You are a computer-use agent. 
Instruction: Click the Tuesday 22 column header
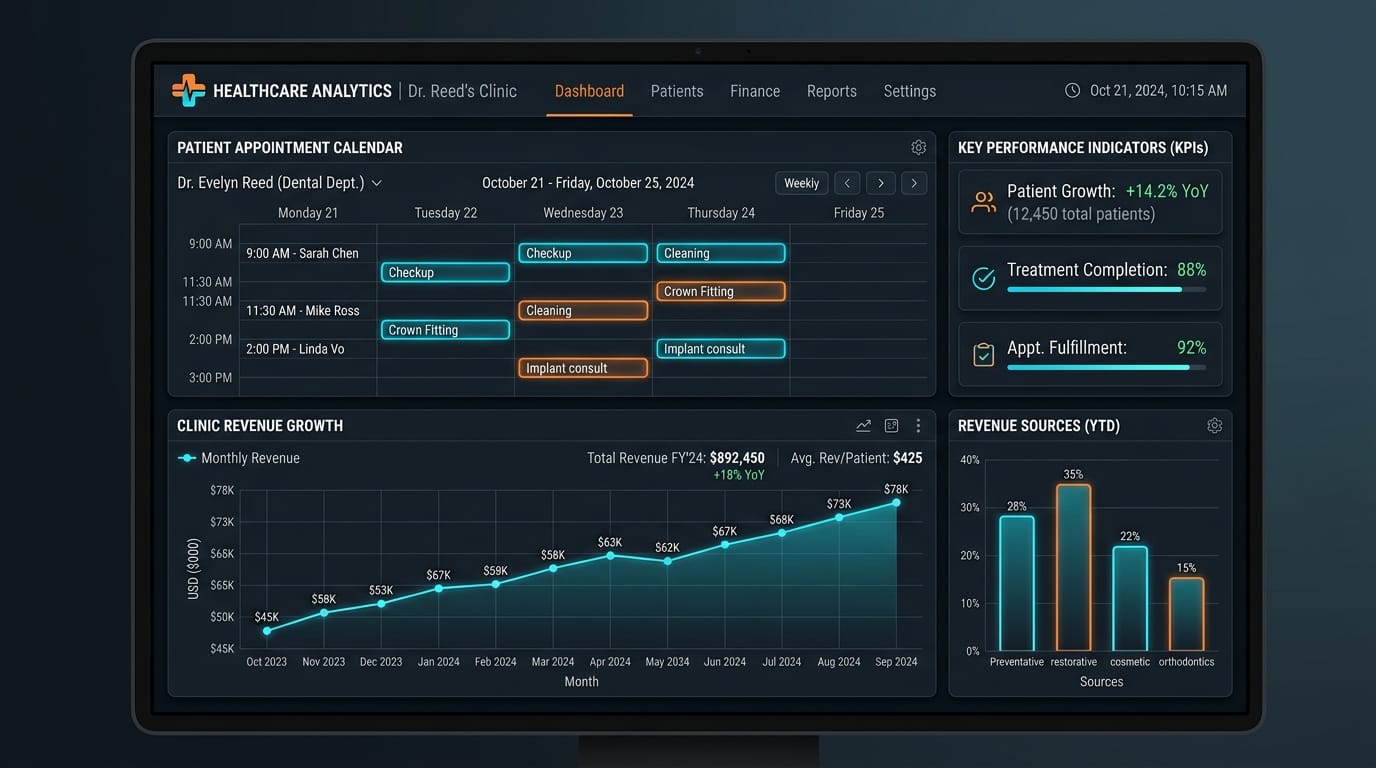[446, 213]
